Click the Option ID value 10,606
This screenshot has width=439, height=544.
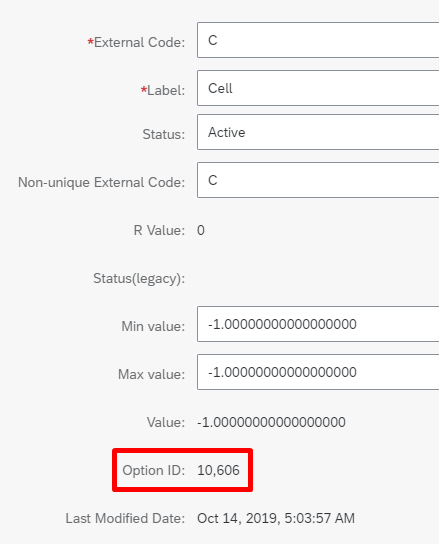coord(218,470)
